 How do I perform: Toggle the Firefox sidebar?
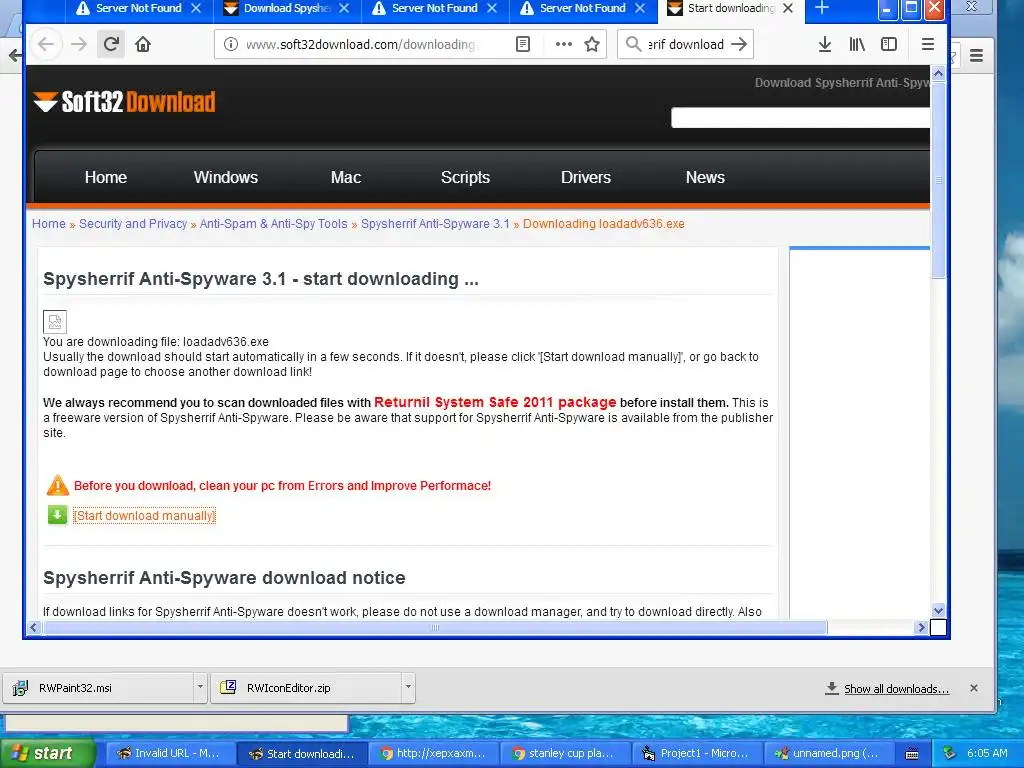click(889, 44)
